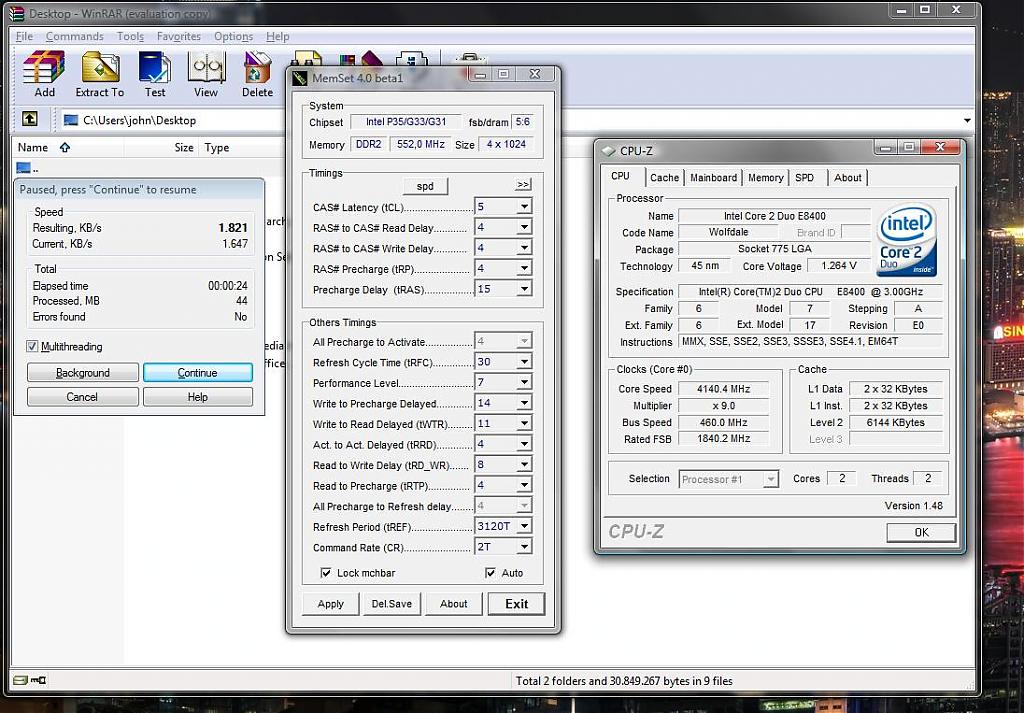Viewport: 1024px width, 713px height.
Task: Toggle the Multithreading checkbox
Action: [32, 346]
